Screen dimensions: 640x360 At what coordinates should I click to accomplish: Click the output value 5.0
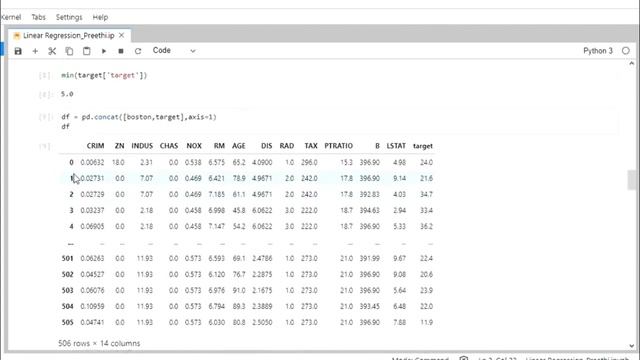[67, 94]
